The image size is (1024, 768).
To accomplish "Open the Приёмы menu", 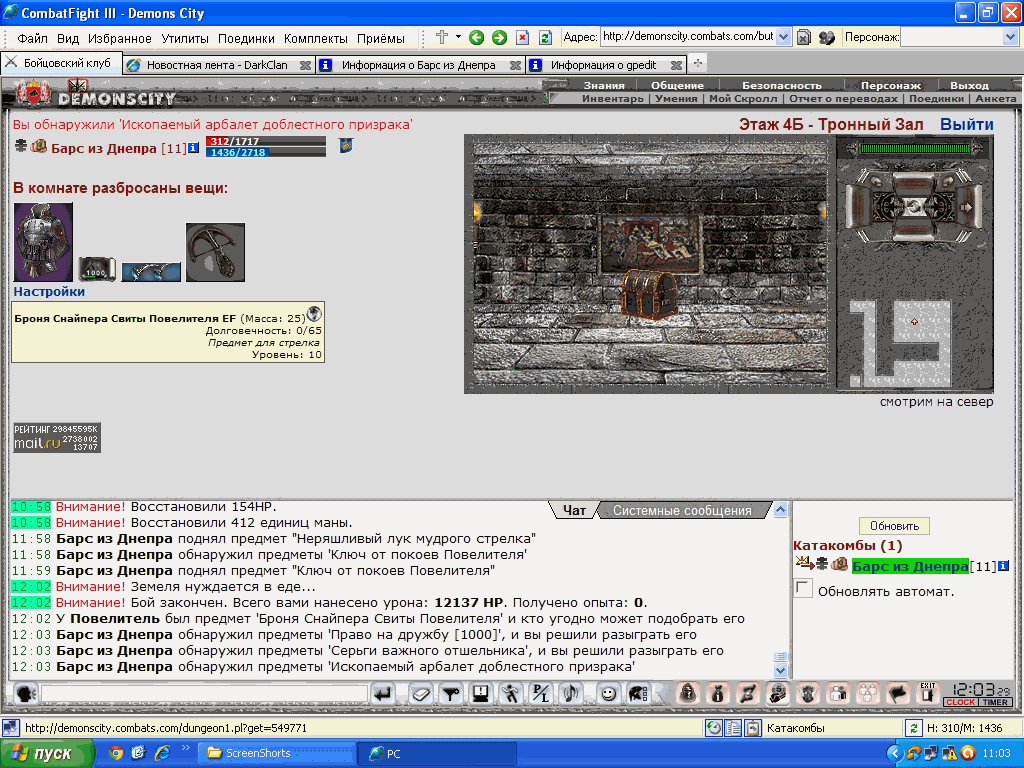I will [381, 39].
